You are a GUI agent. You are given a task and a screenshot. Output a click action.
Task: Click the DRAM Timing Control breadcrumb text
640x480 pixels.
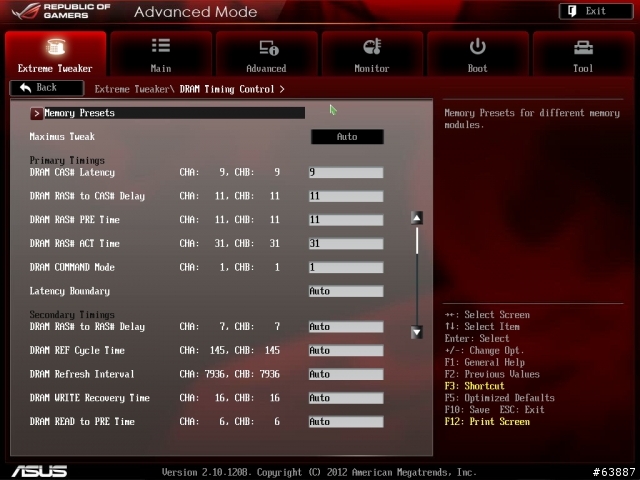[227, 89]
